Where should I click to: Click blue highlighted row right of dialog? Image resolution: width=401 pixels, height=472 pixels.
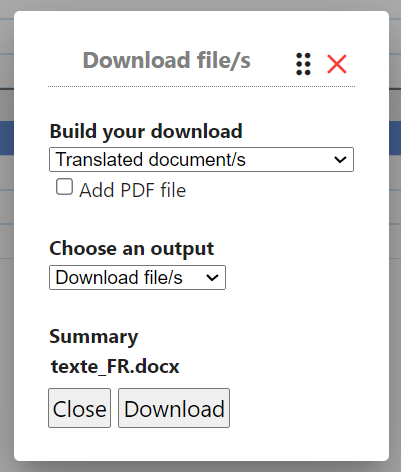click(395, 138)
